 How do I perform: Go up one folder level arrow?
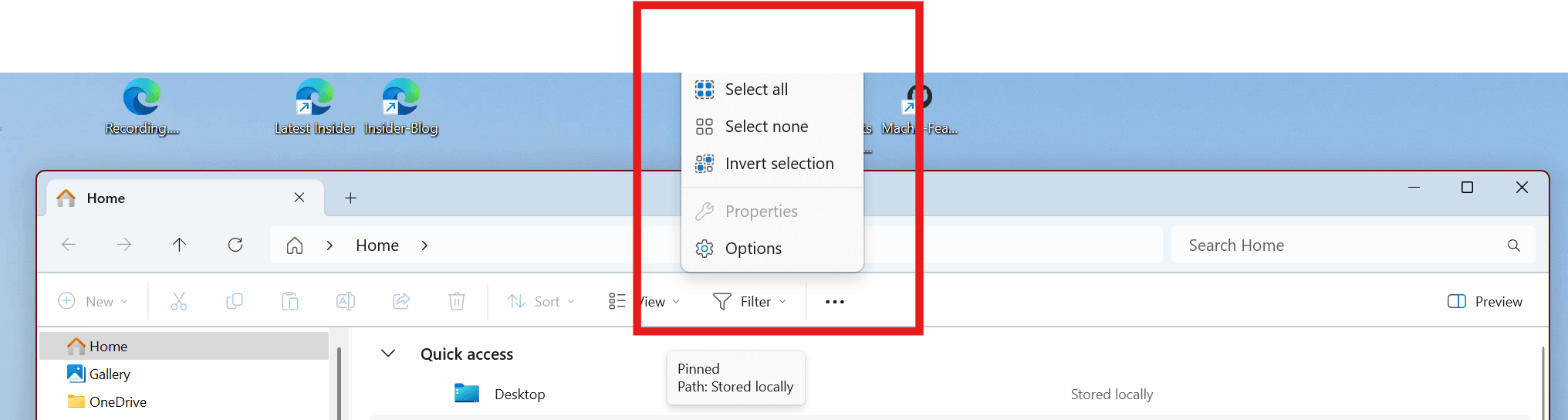point(179,245)
